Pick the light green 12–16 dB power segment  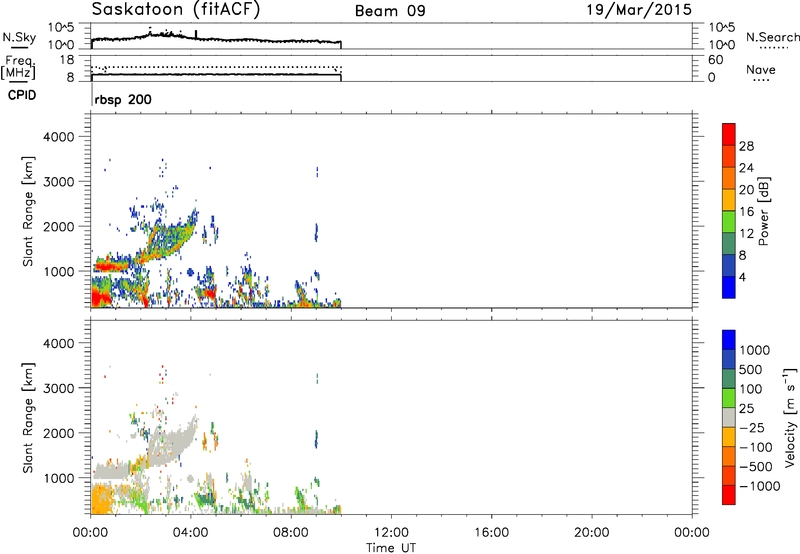point(729,221)
